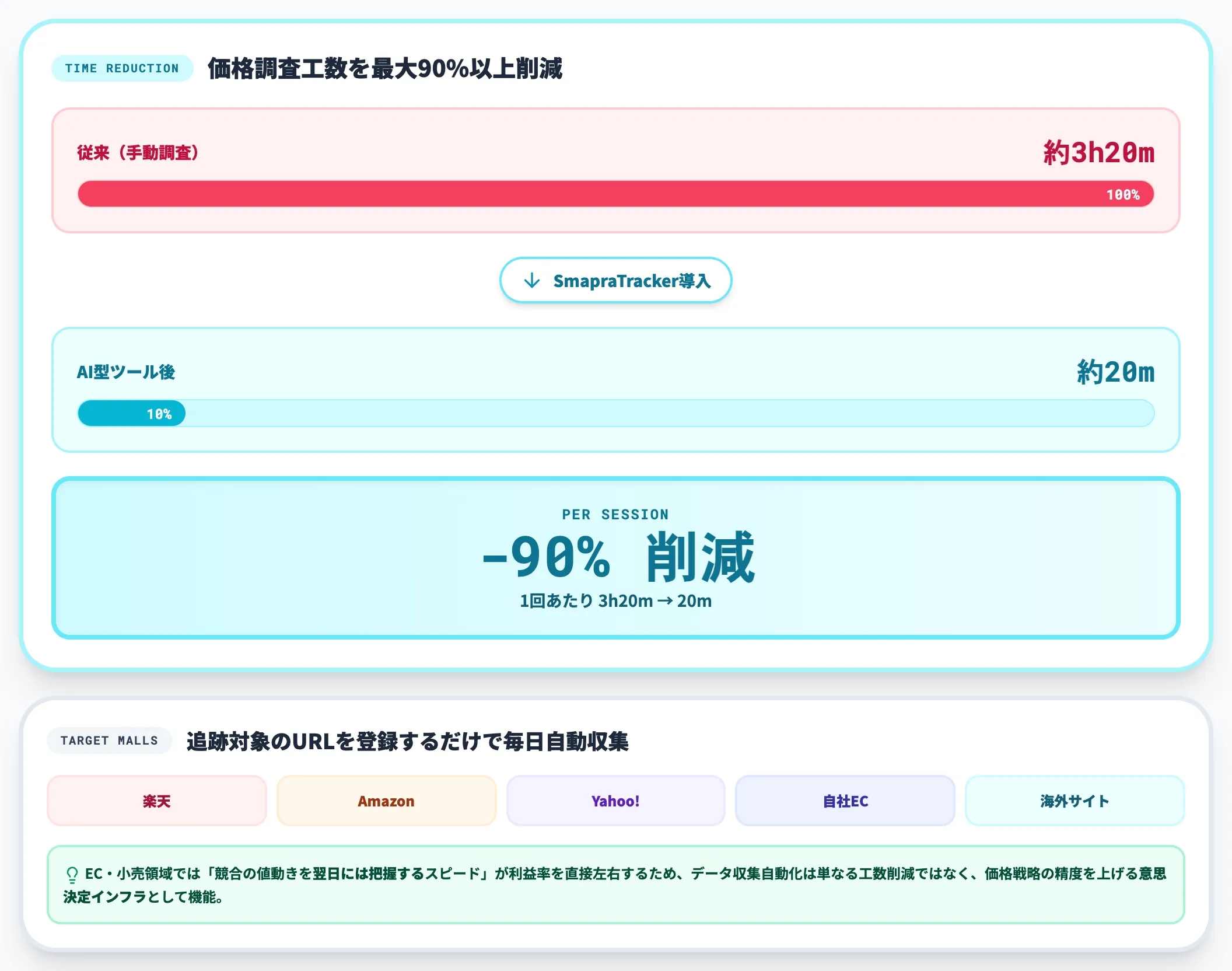Screen dimensions: 1232x971
Task: Click the TIME REDUCTION badge
Action: (122, 68)
